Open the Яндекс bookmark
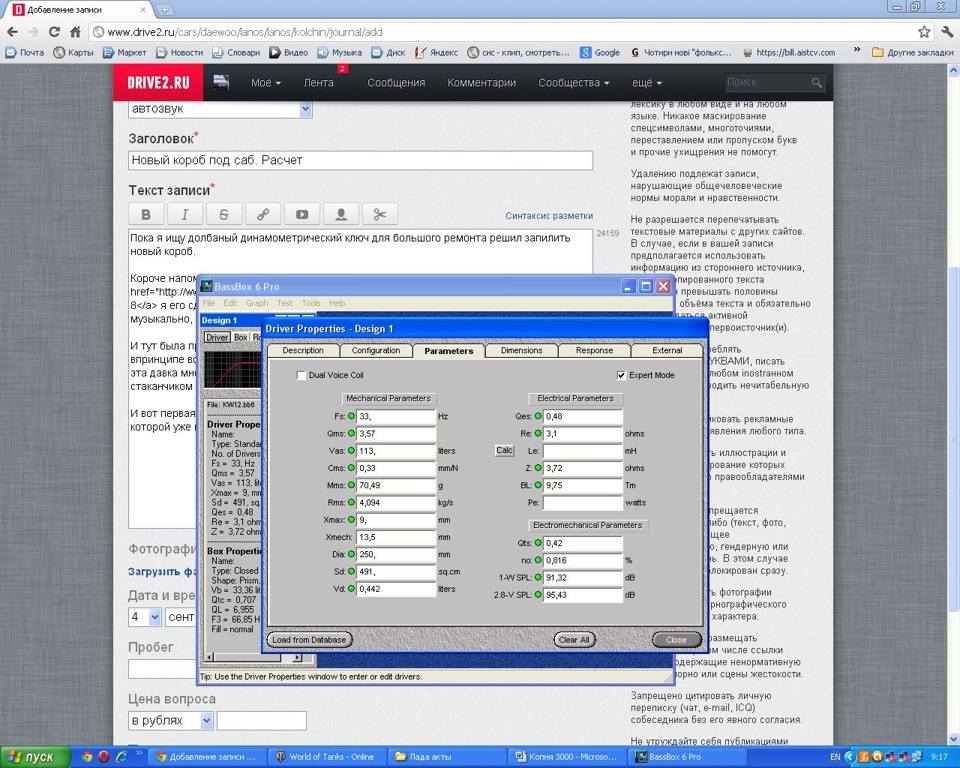The image size is (960, 768). click(437, 53)
